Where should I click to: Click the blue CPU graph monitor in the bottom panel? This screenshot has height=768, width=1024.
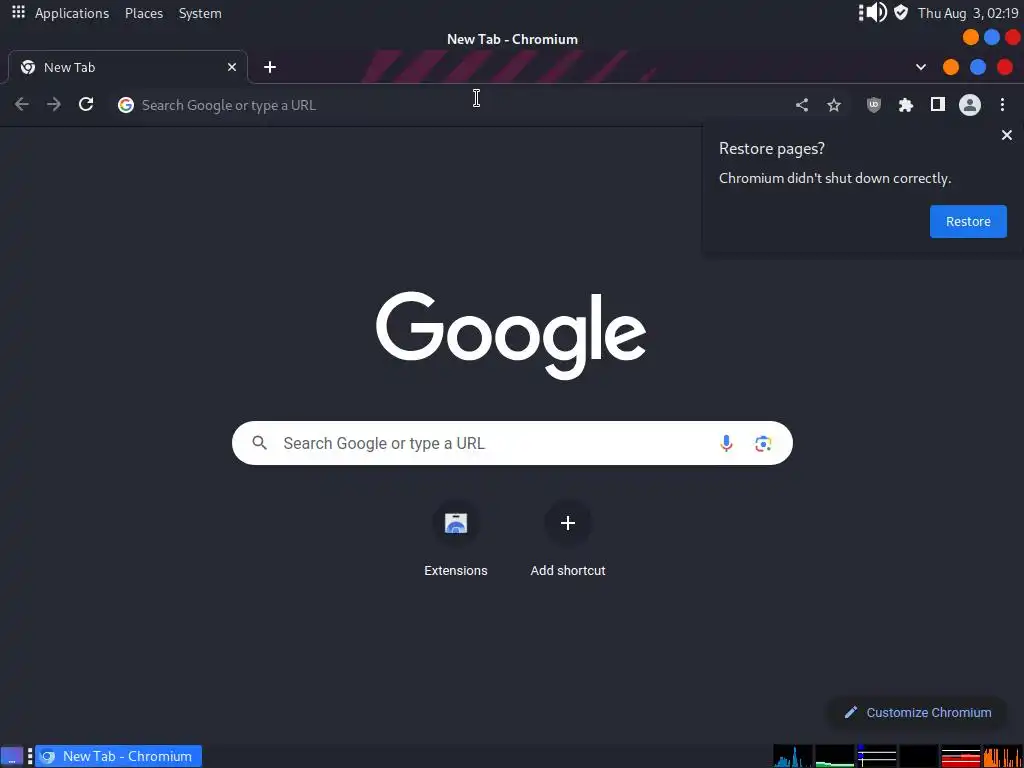point(793,756)
